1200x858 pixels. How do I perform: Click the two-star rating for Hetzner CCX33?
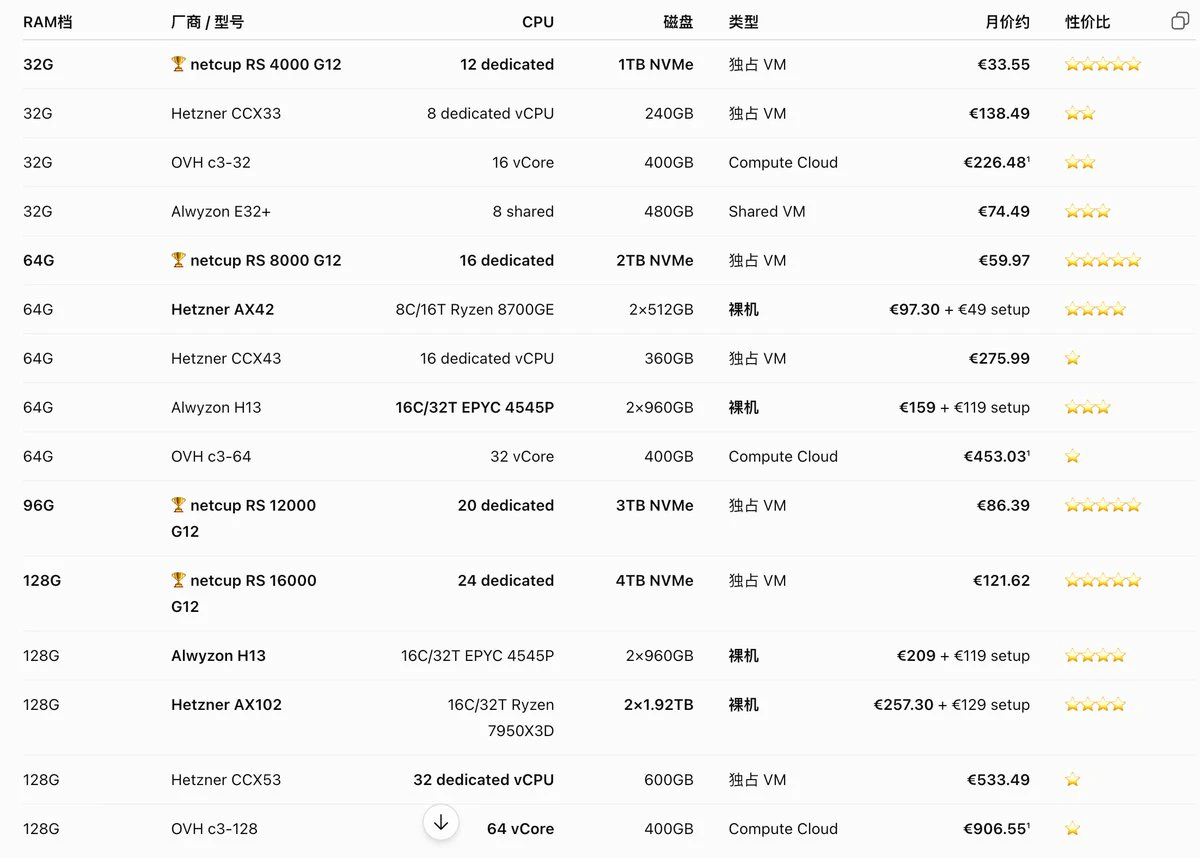(1081, 113)
